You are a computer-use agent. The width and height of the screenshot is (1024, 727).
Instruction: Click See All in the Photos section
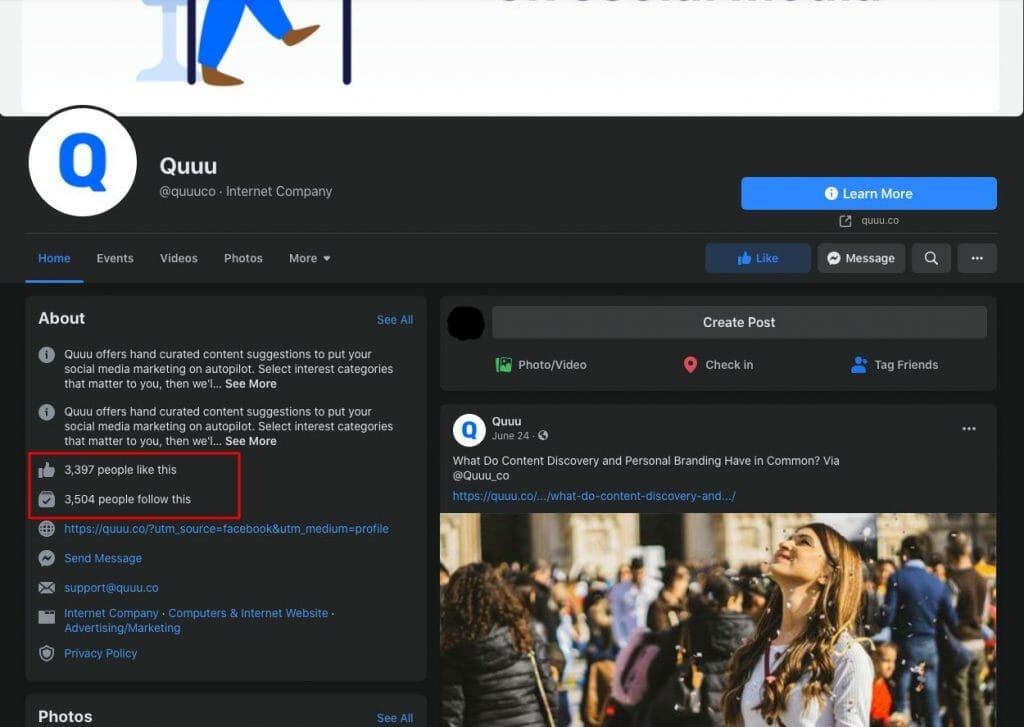click(394, 718)
